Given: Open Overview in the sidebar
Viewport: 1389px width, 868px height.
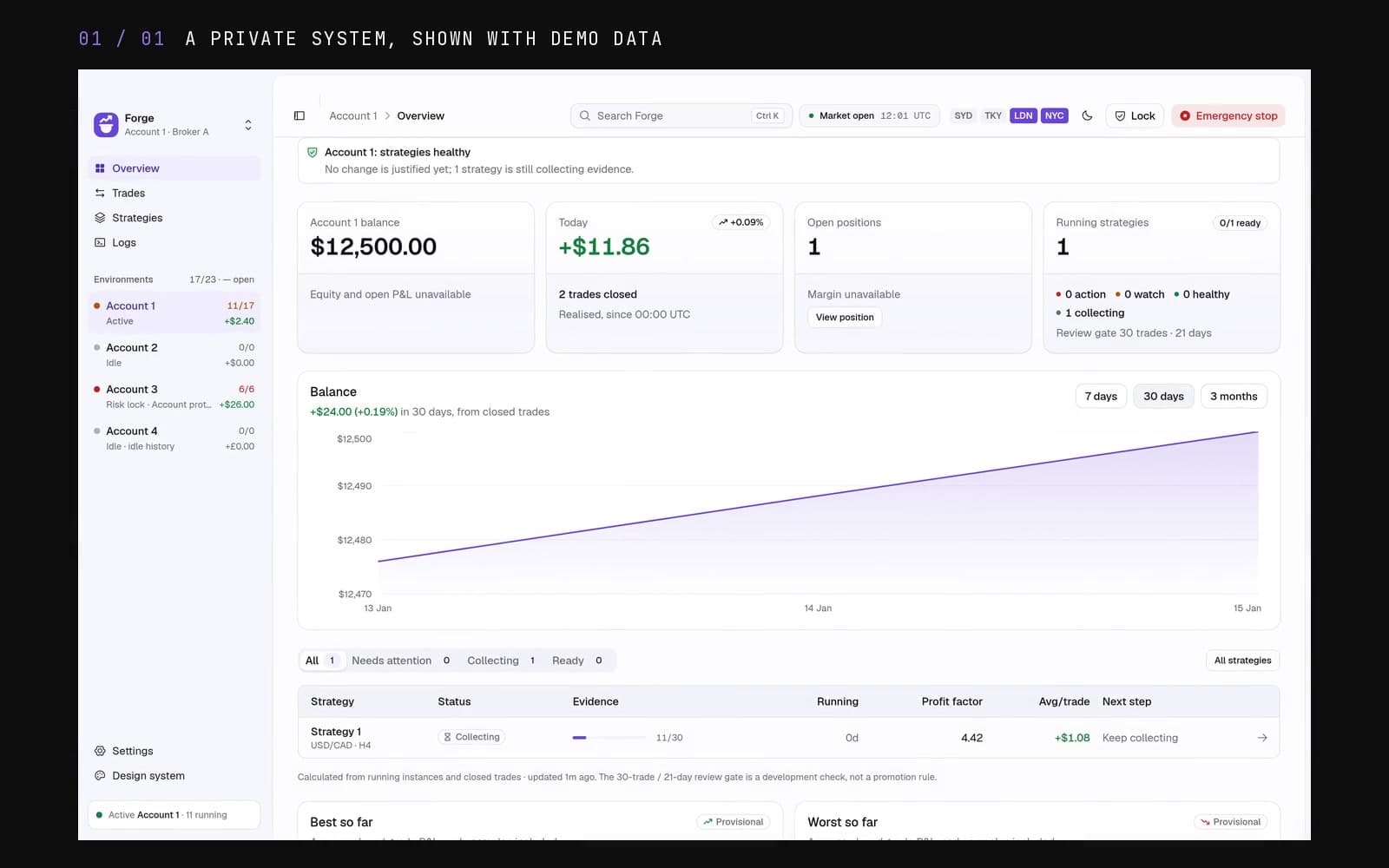Looking at the screenshot, I should [x=174, y=168].
